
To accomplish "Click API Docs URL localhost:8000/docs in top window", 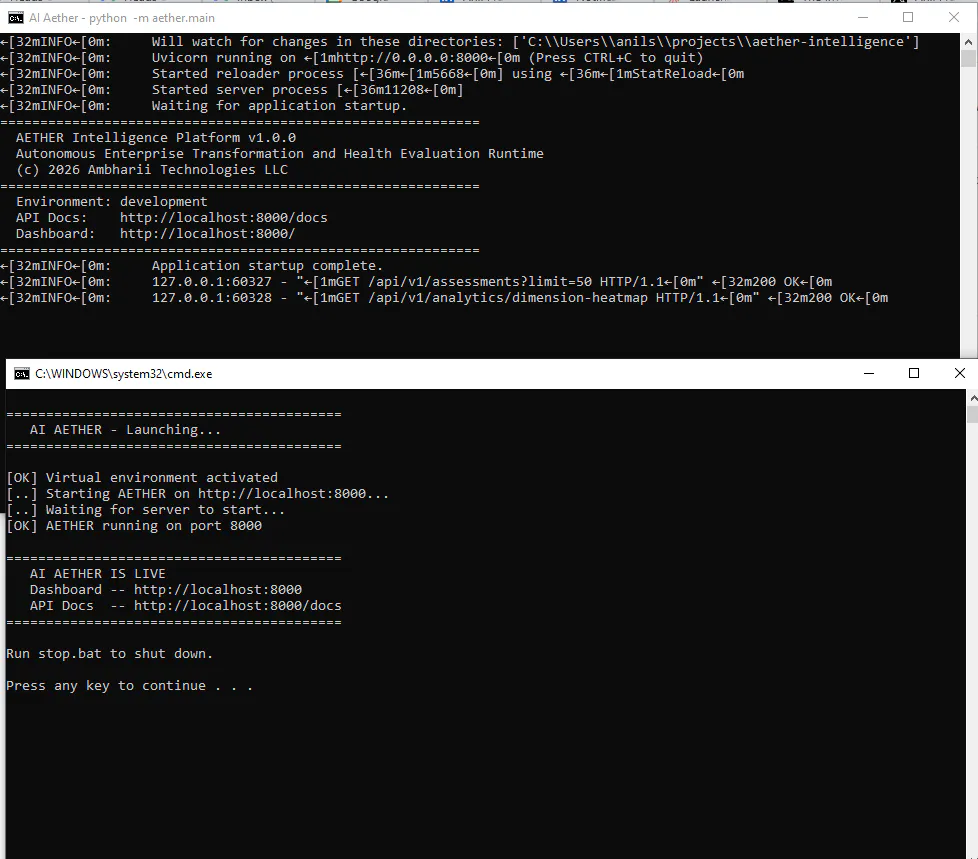I will tap(223, 218).
